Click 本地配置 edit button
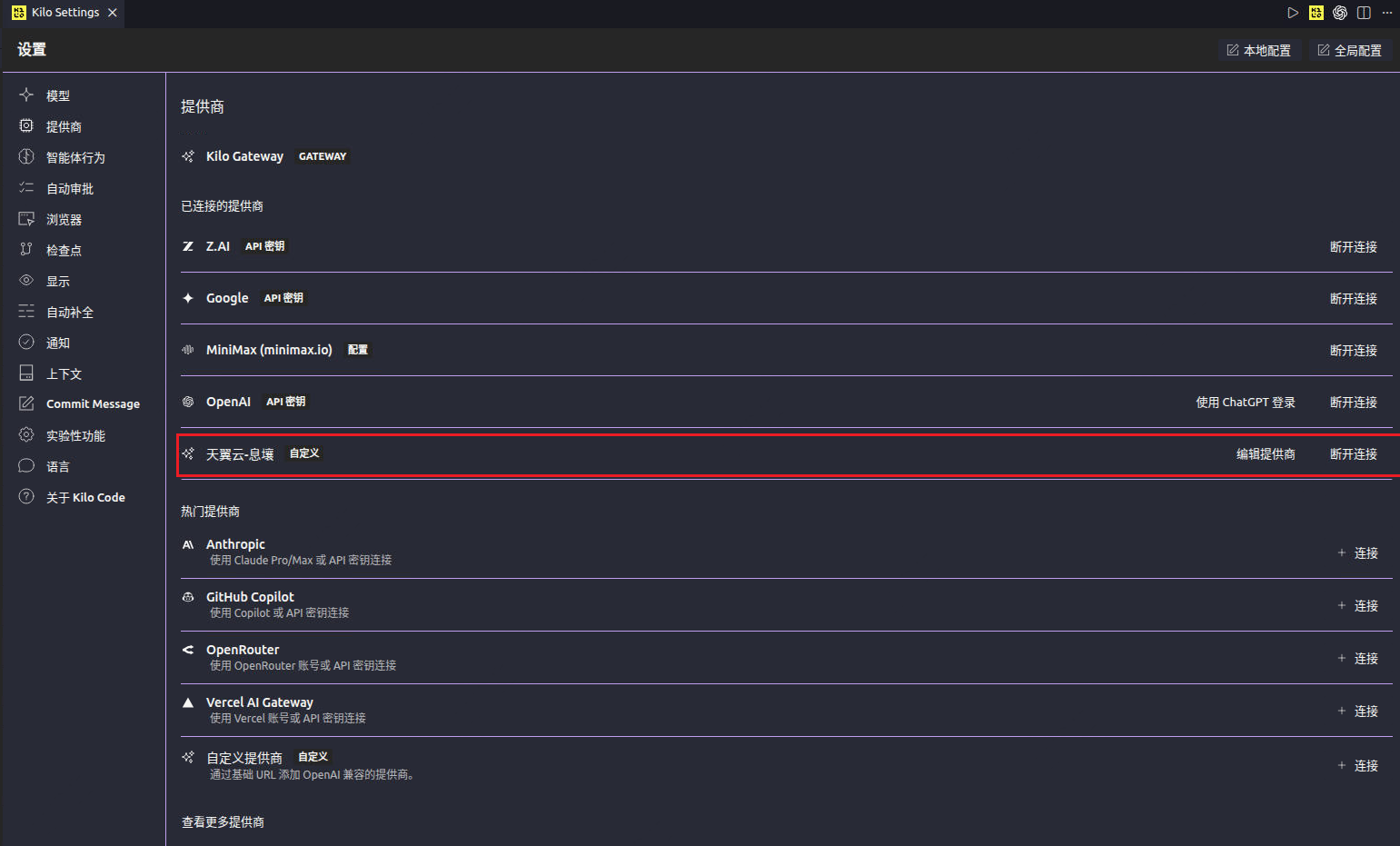Screen dimensions: 1400x846 point(1258,50)
